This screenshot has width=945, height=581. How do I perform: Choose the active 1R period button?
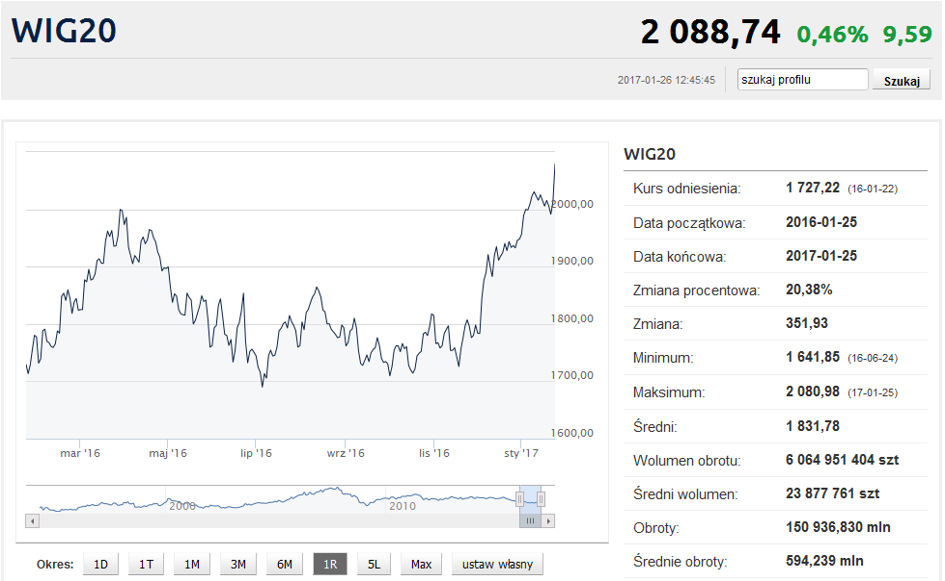click(330, 564)
